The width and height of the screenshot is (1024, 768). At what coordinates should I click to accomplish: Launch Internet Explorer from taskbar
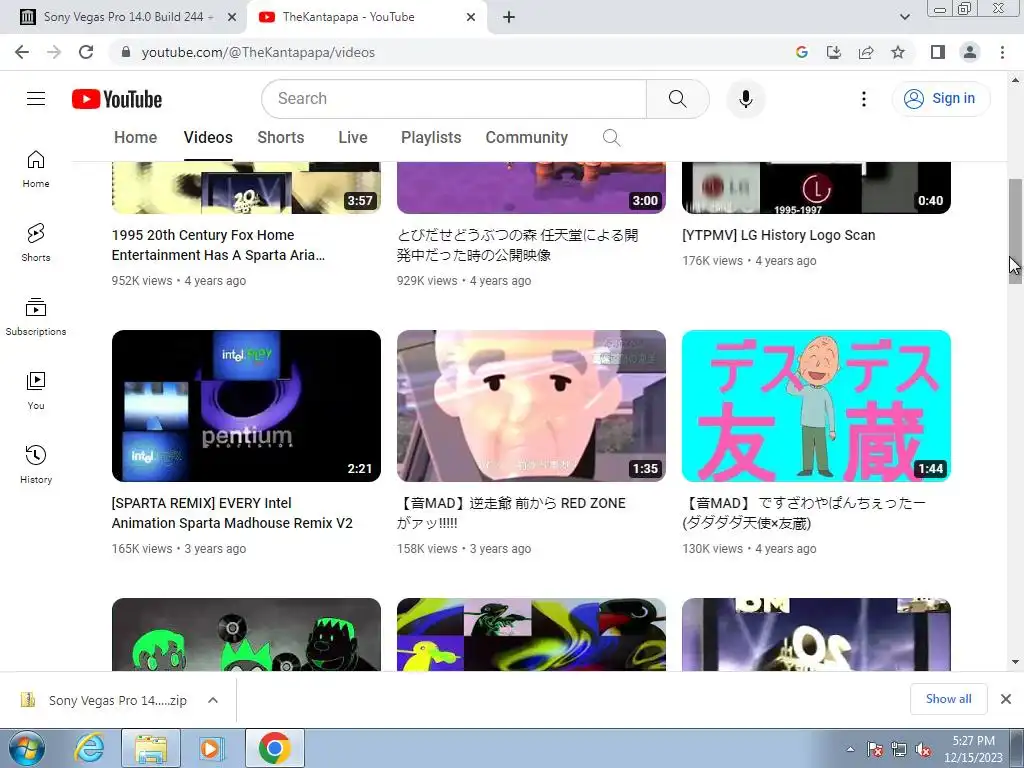pos(89,748)
